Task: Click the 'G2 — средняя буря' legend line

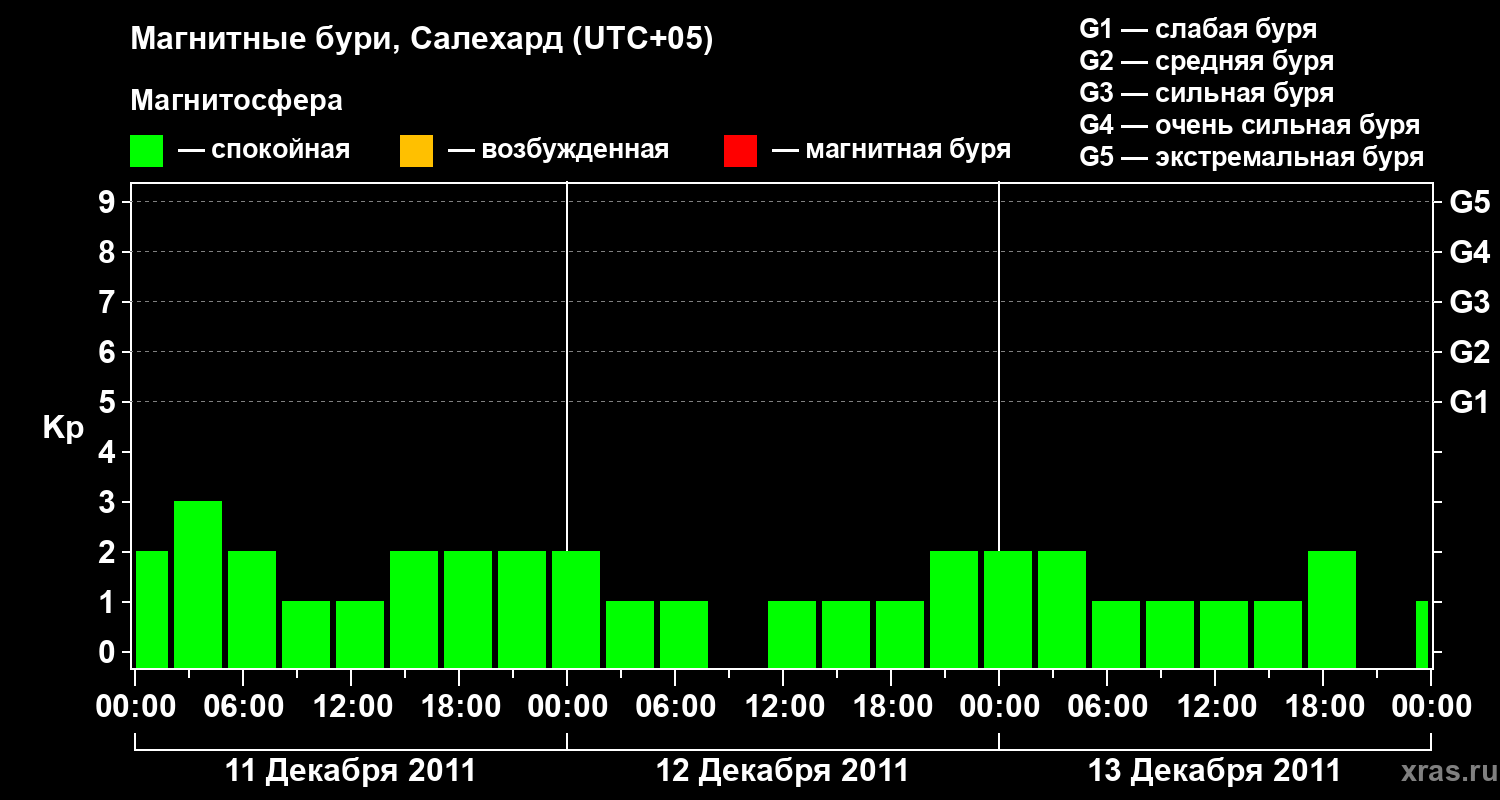Action: pos(1206,61)
